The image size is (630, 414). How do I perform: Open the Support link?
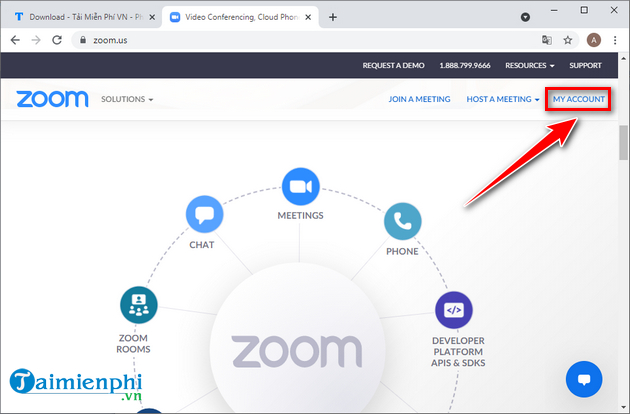point(585,65)
